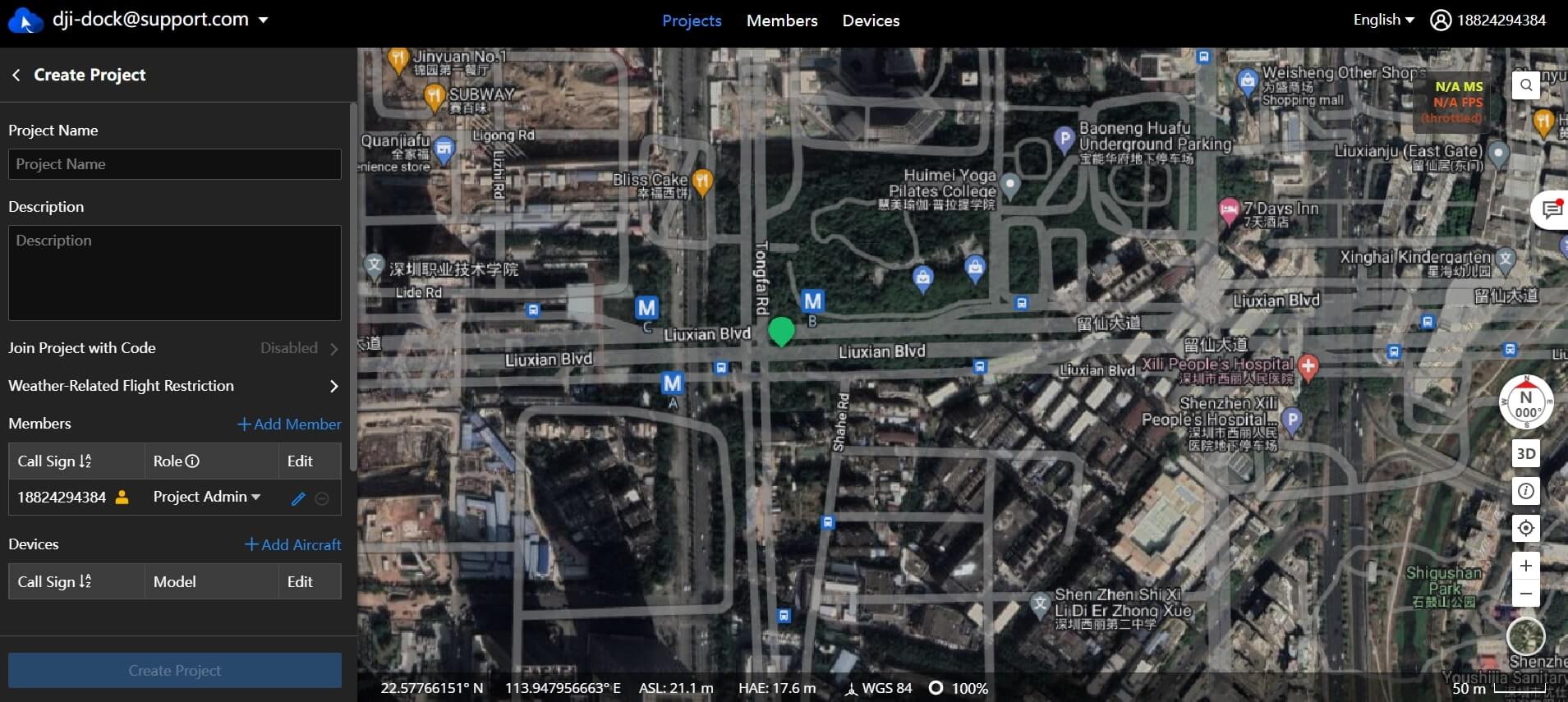Reset map orientation with the compass
The image size is (1568, 702).
point(1525,402)
